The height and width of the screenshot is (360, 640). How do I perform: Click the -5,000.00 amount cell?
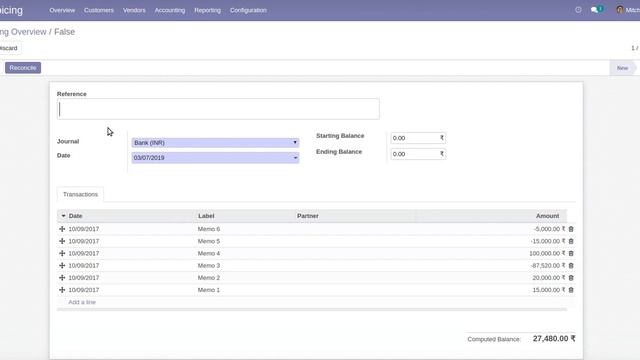tap(549, 229)
